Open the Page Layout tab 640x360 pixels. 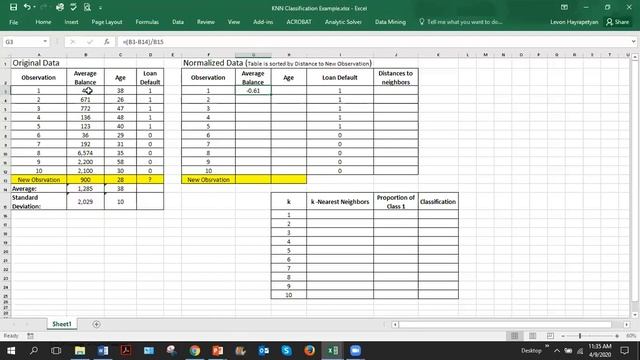click(107, 22)
